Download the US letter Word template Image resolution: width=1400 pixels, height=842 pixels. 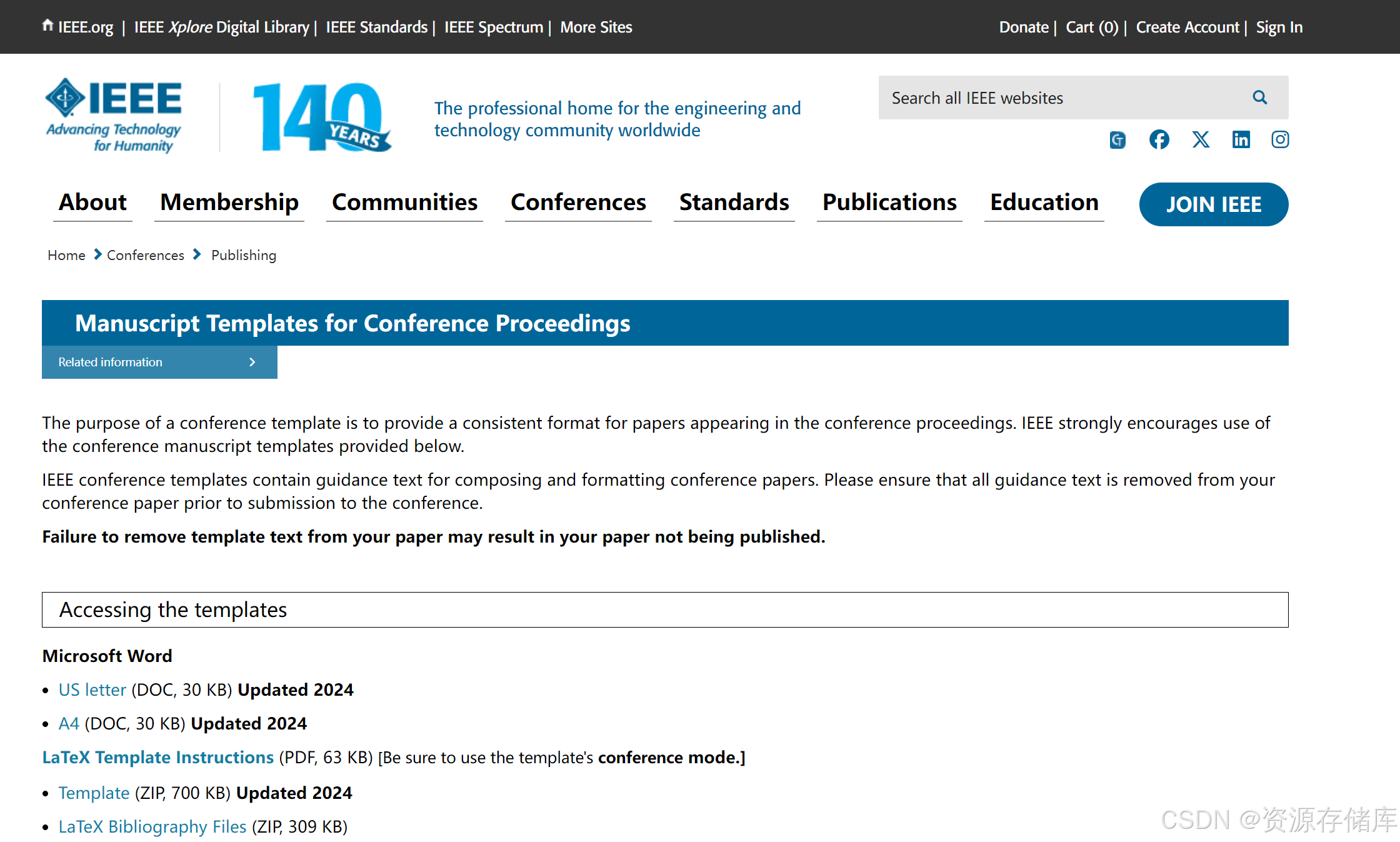(x=92, y=689)
